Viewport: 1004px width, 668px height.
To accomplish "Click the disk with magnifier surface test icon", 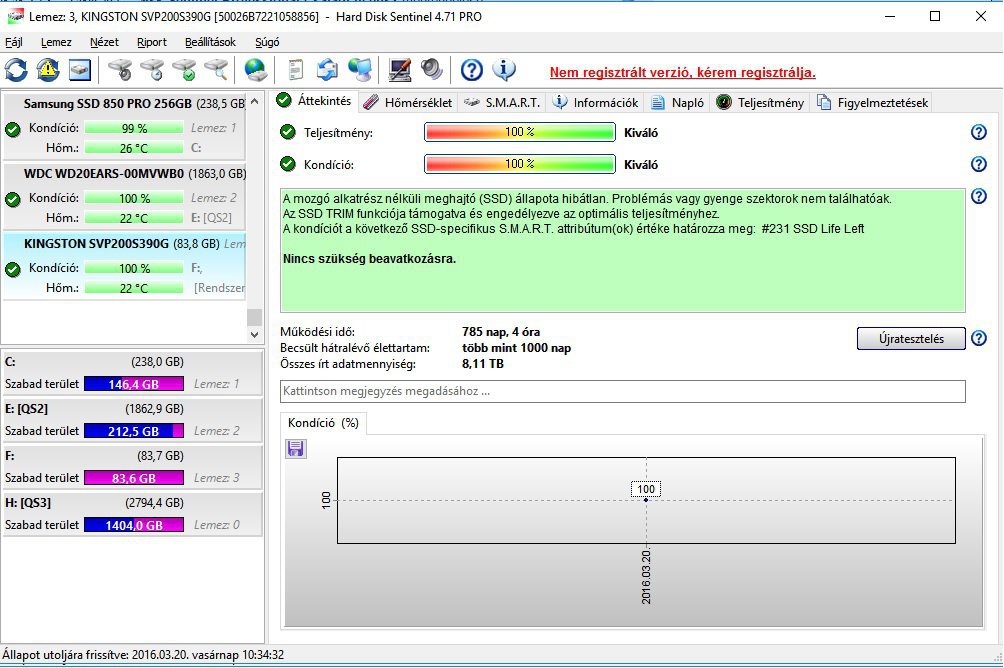I will click(216, 70).
